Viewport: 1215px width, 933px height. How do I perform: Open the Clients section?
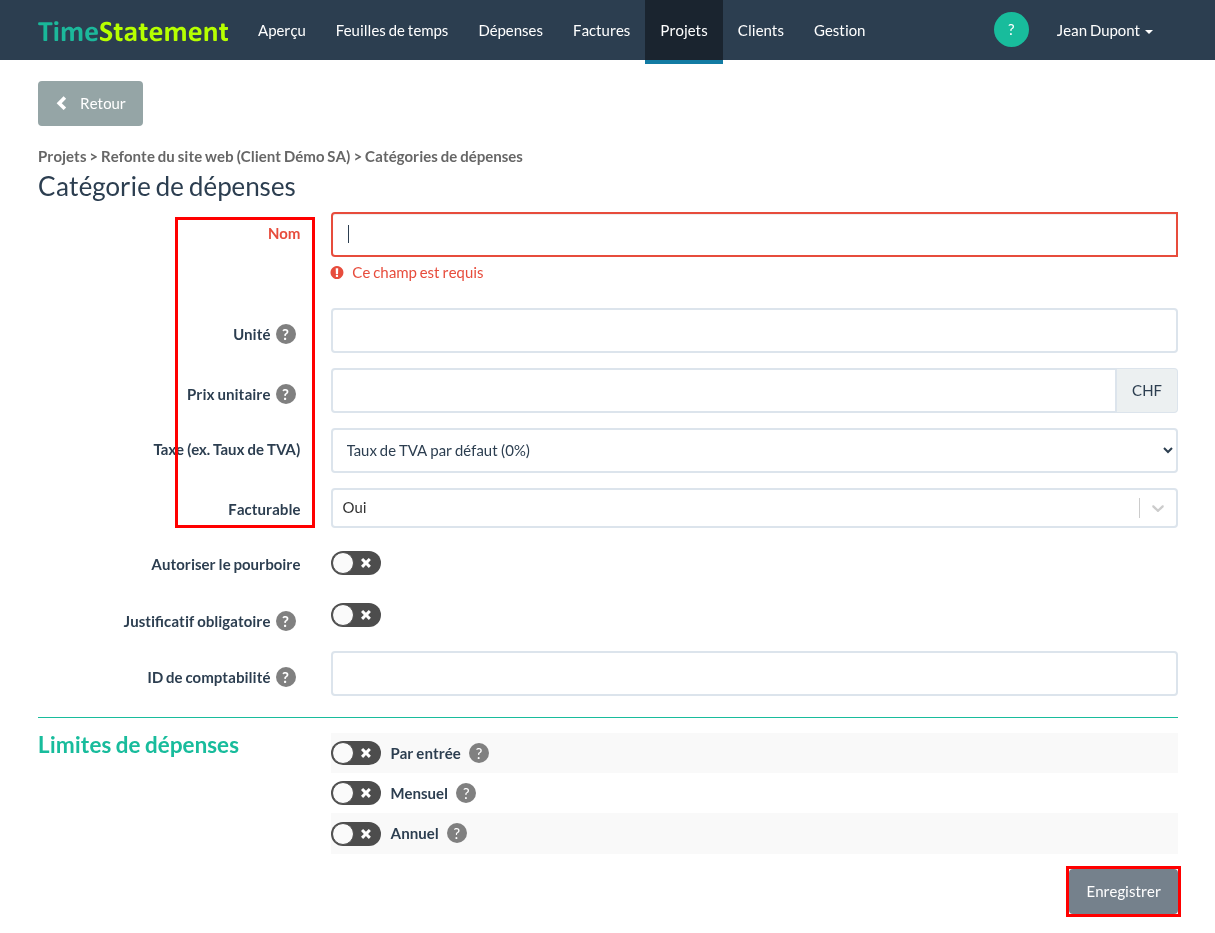(761, 31)
